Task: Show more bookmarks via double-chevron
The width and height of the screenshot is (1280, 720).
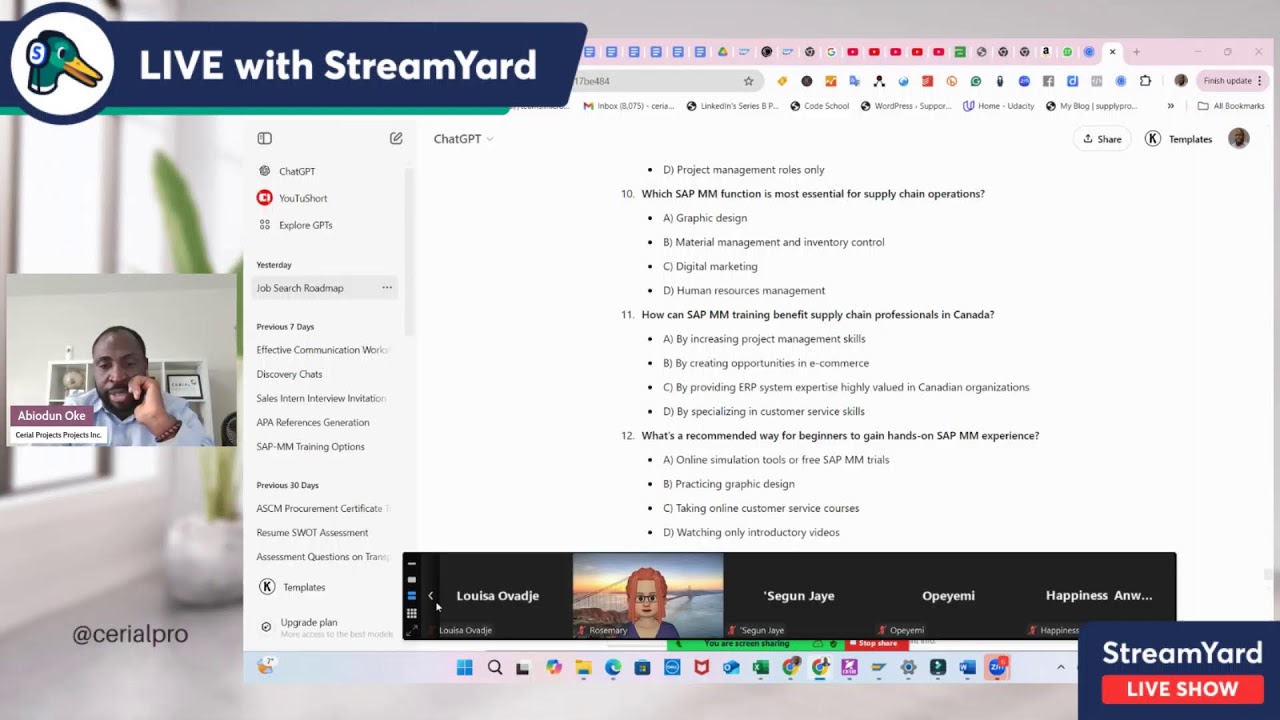Action: click(x=1171, y=106)
